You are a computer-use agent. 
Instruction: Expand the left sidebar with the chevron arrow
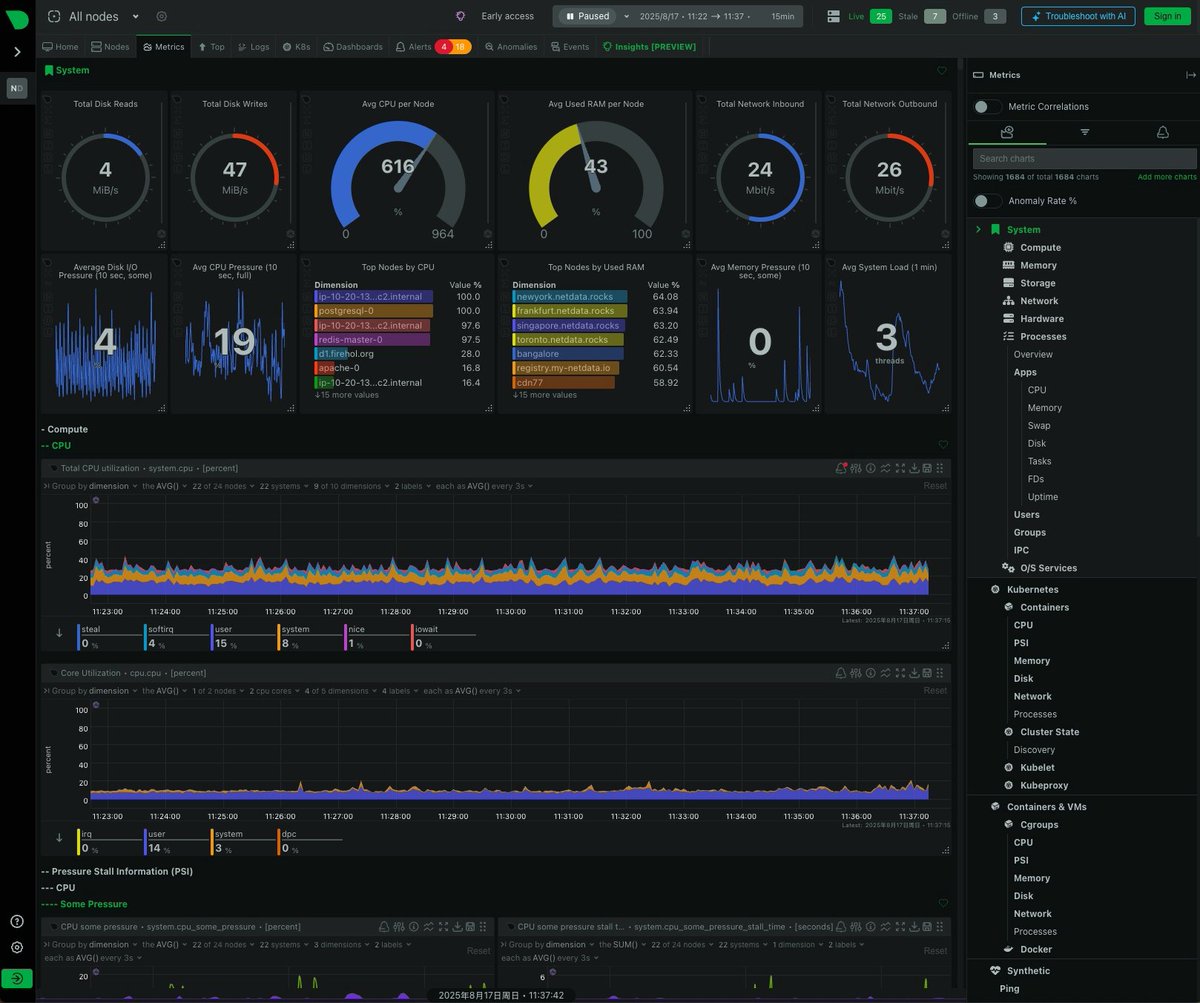[x=17, y=52]
